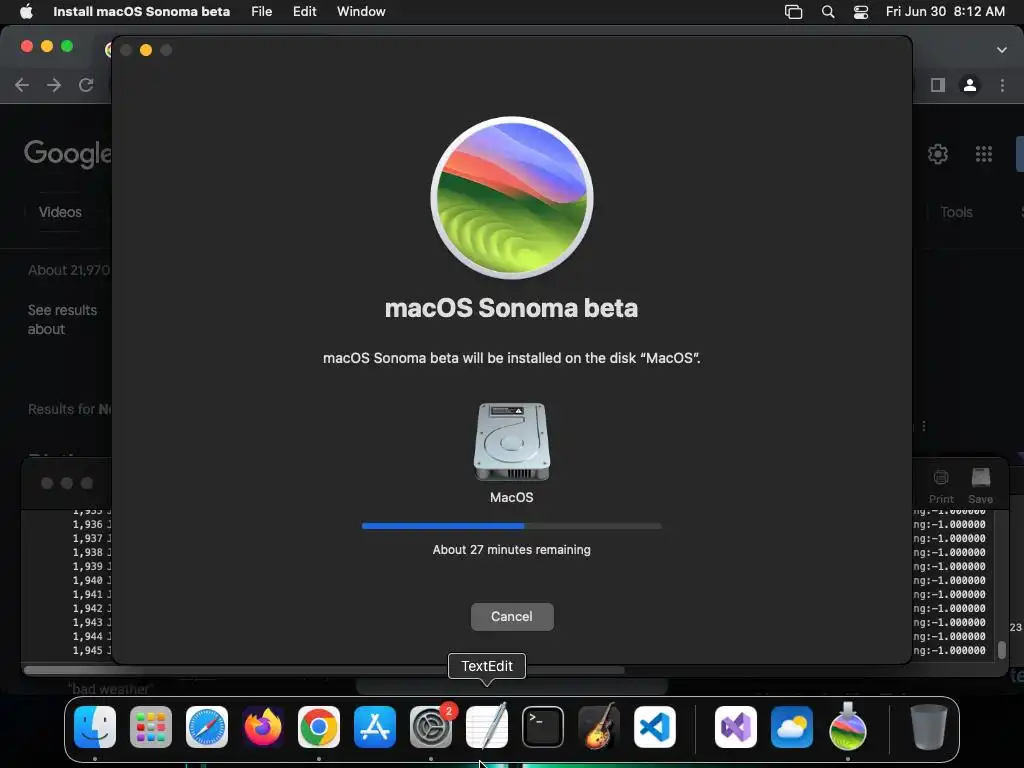Minimize the installer window with yellow button
The height and width of the screenshot is (768, 1024).
pyautogui.click(x=146, y=50)
